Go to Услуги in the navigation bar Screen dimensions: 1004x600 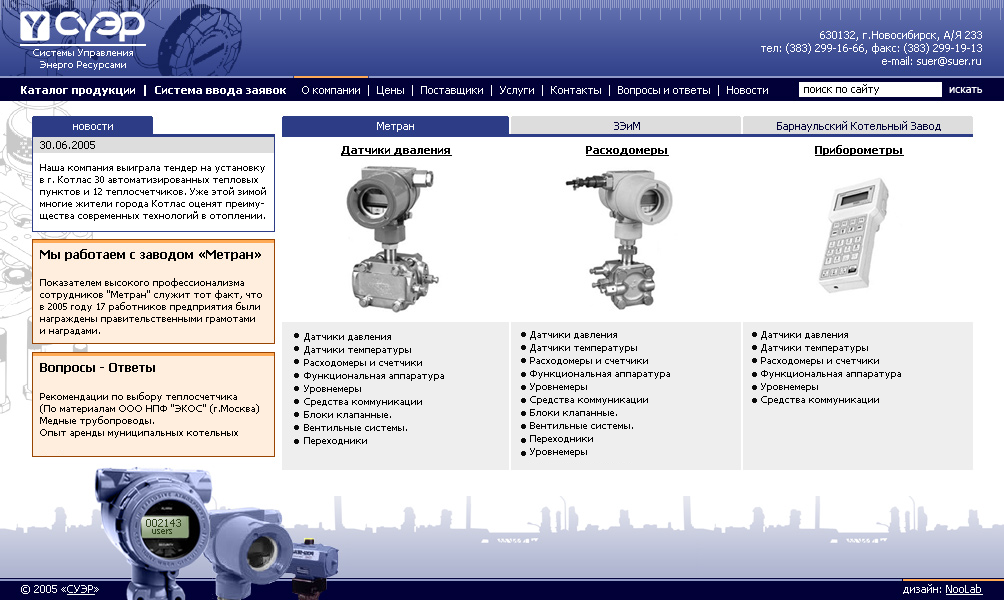point(517,90)
